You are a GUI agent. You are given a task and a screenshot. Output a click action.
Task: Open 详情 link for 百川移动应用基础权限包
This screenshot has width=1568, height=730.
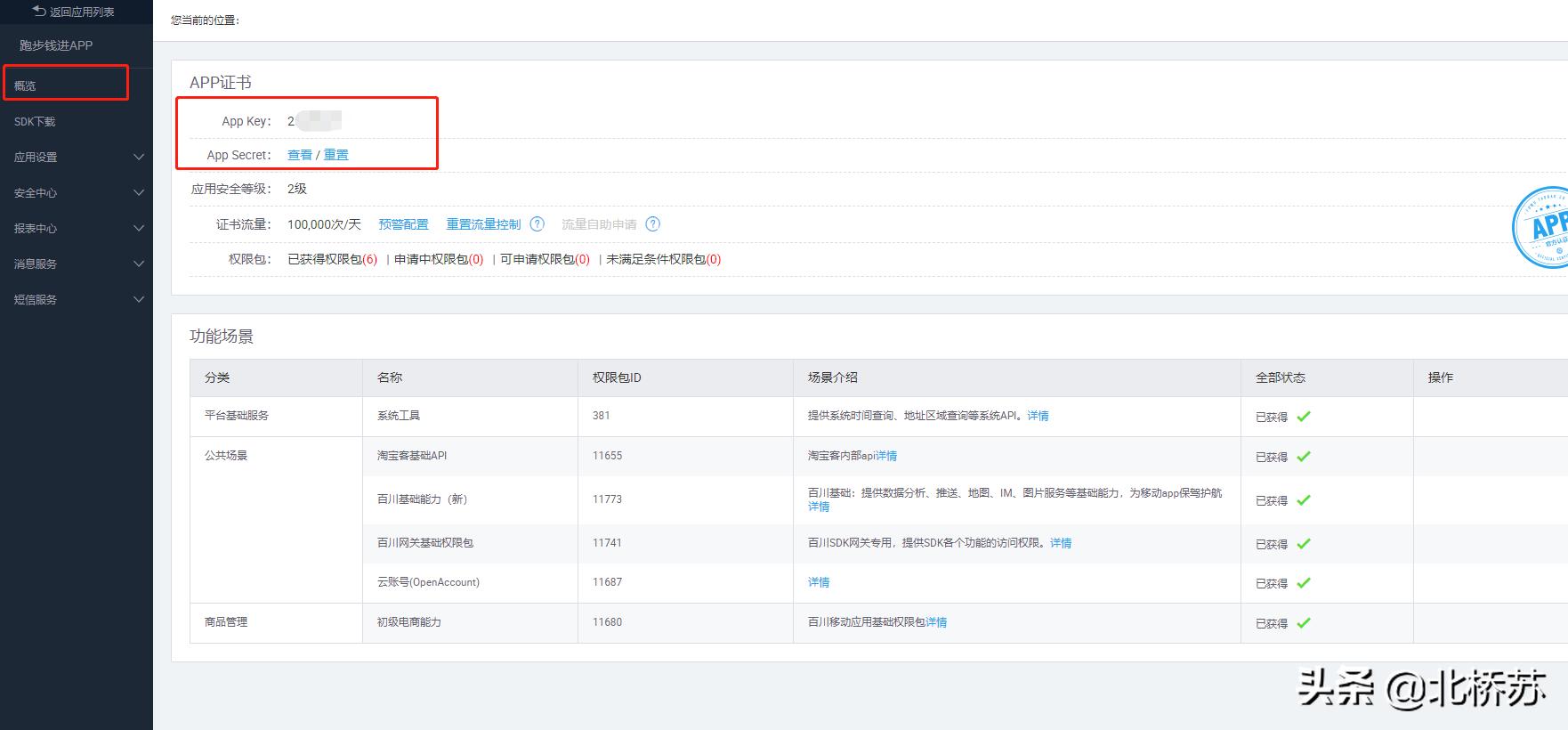pos(936,622)
